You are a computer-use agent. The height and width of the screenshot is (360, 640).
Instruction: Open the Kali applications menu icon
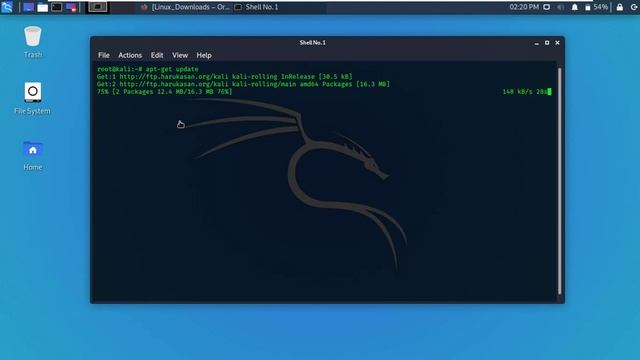(7, 7)
